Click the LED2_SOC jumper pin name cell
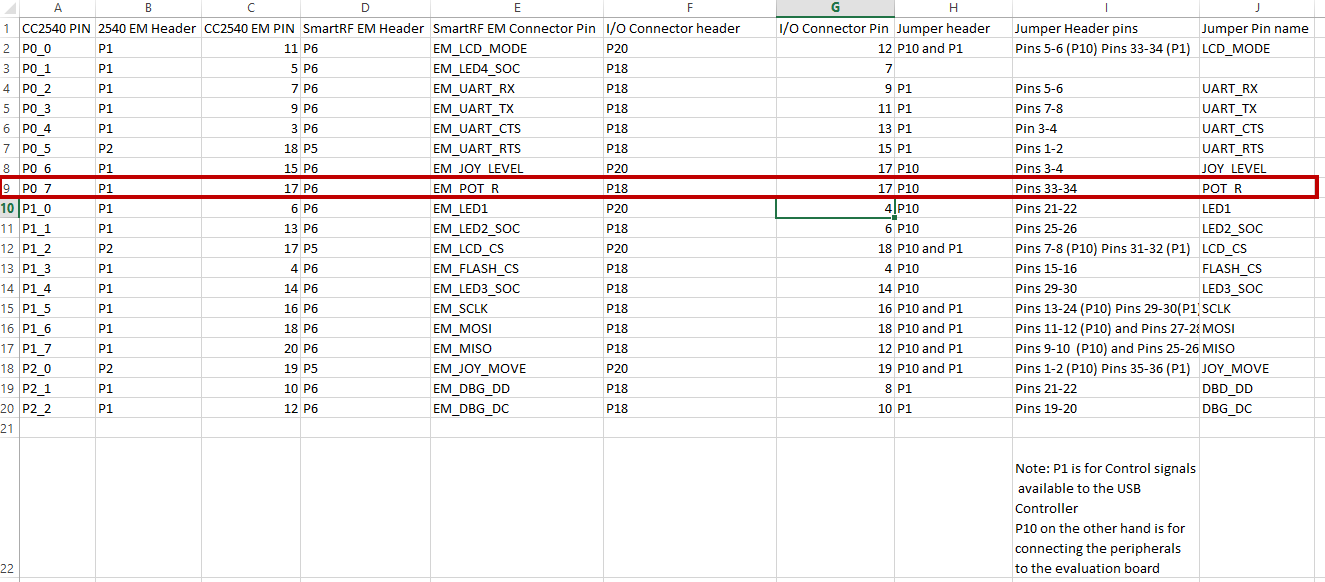This screenshot has height=582, width=1325. (x=1257, y=228)
